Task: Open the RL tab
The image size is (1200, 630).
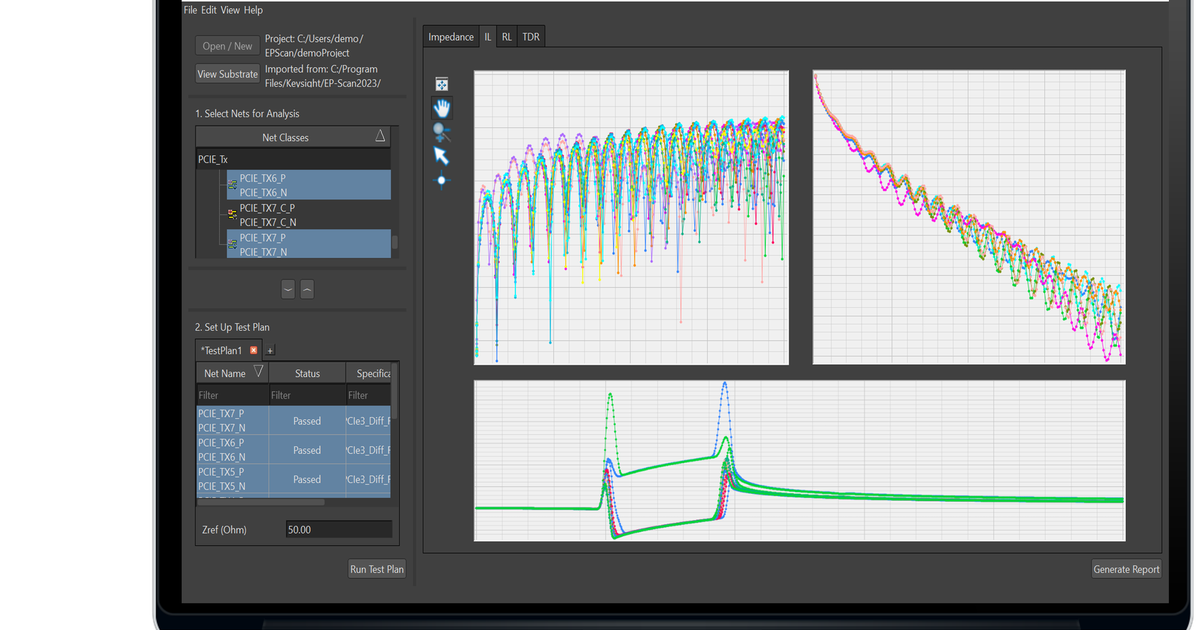Action: [x=507, y=37]
